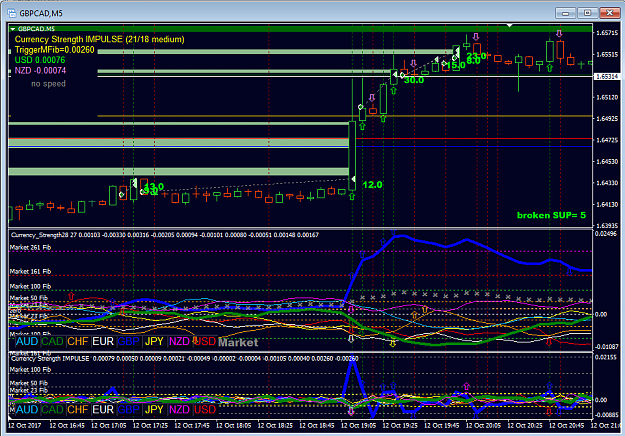Click the 'TriggerMFib=0.00260' label
Screen dimensions: 625x436
tap(55, 50)
